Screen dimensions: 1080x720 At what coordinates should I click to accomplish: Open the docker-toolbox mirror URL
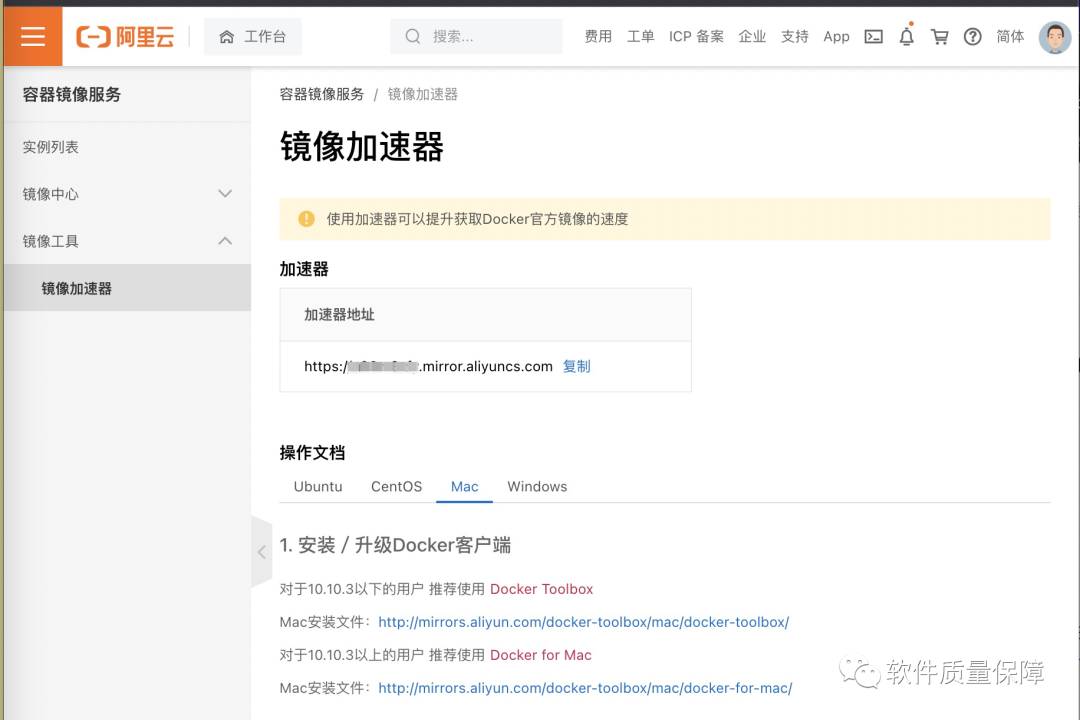pyautogui.click(x=583, y=622)
